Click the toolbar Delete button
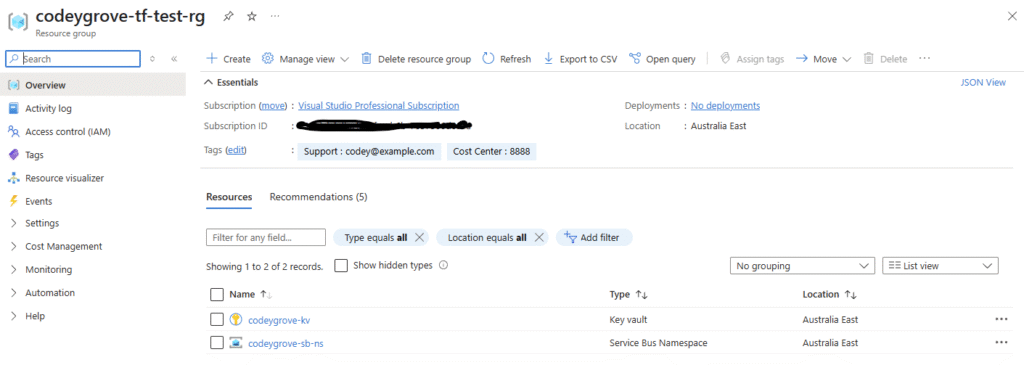The image size is (1024, 365). [x=886, y=59]
